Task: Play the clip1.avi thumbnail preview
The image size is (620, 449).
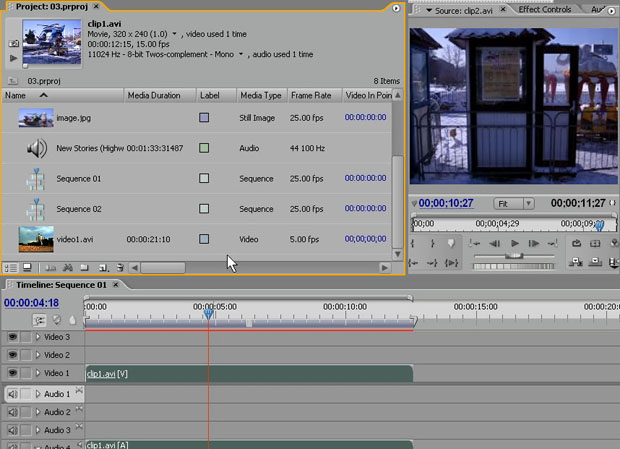Action: [x=13, y=58]
